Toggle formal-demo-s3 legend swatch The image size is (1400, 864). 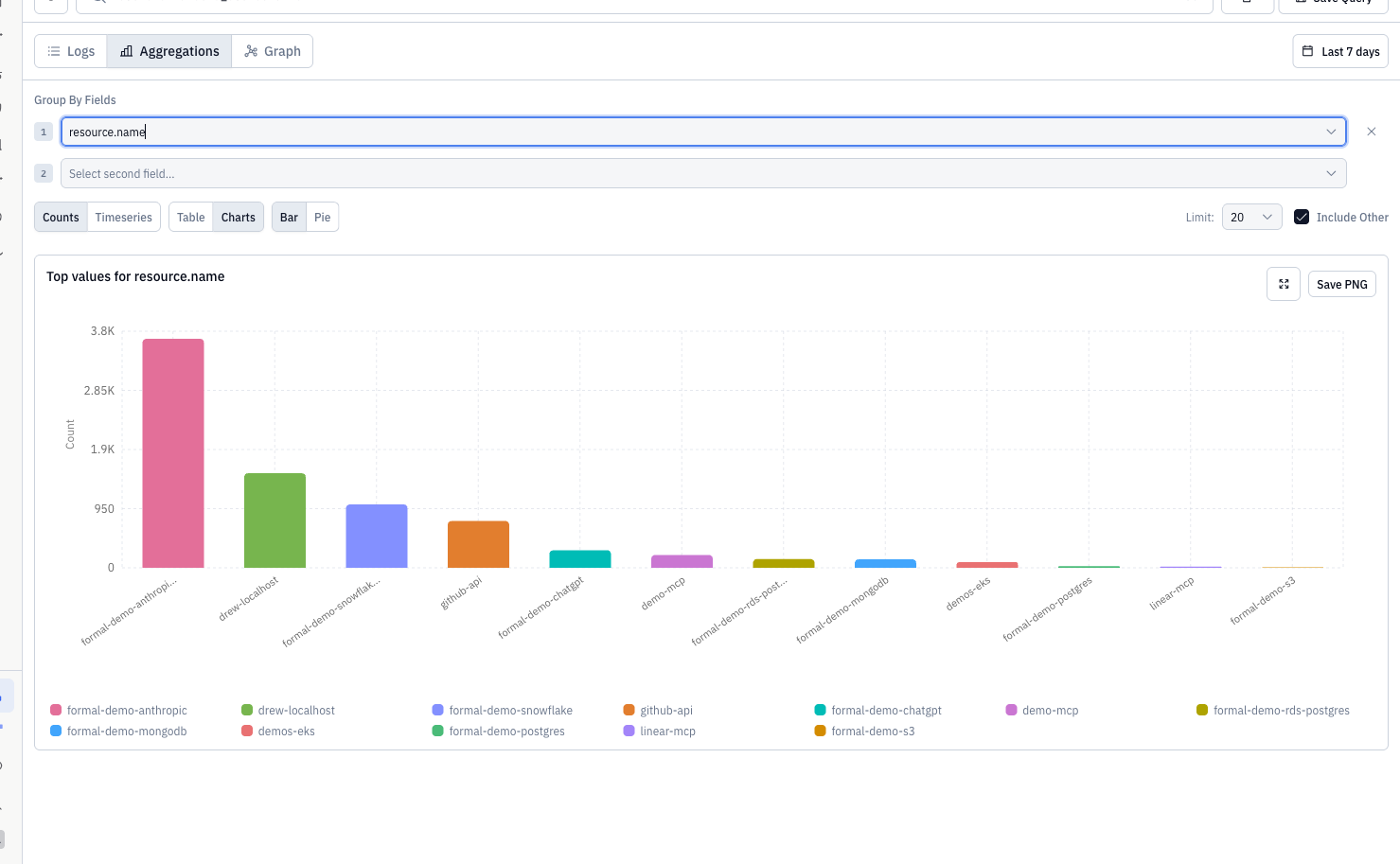coord(821,731)
